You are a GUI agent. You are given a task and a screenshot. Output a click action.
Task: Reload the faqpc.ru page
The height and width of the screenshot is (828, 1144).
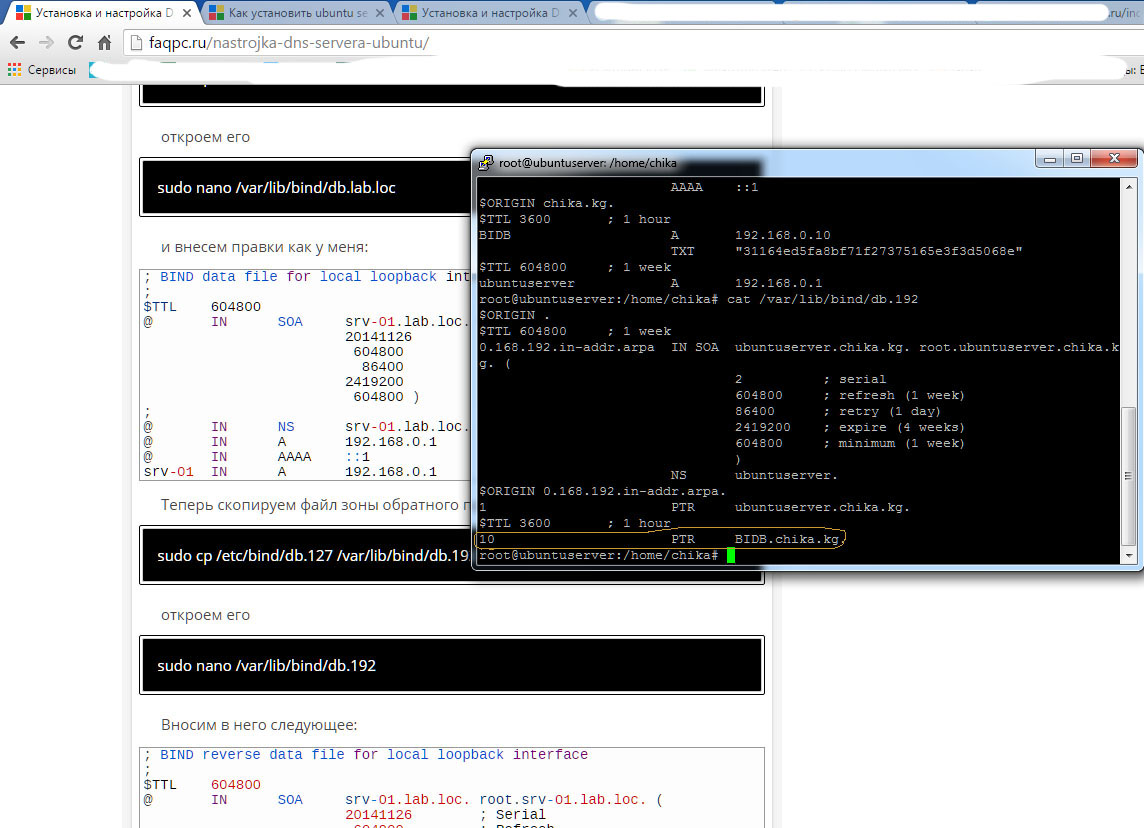pyautogui.click(x=75, y=42)
